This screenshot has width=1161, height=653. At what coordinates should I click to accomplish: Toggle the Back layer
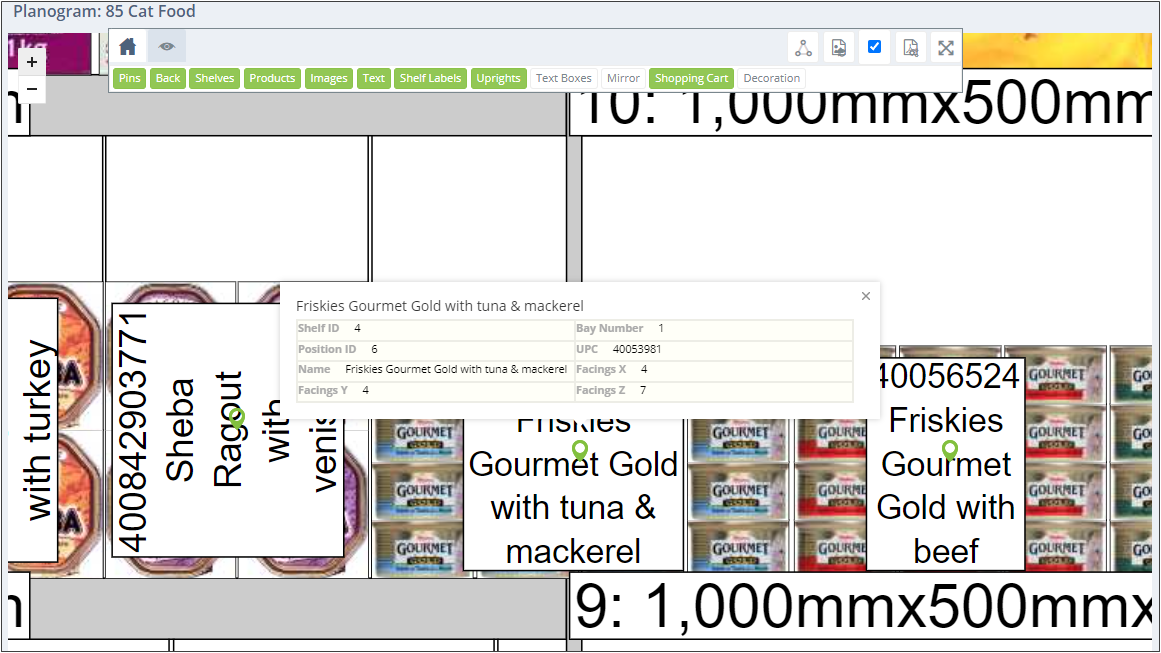[168, 78]
